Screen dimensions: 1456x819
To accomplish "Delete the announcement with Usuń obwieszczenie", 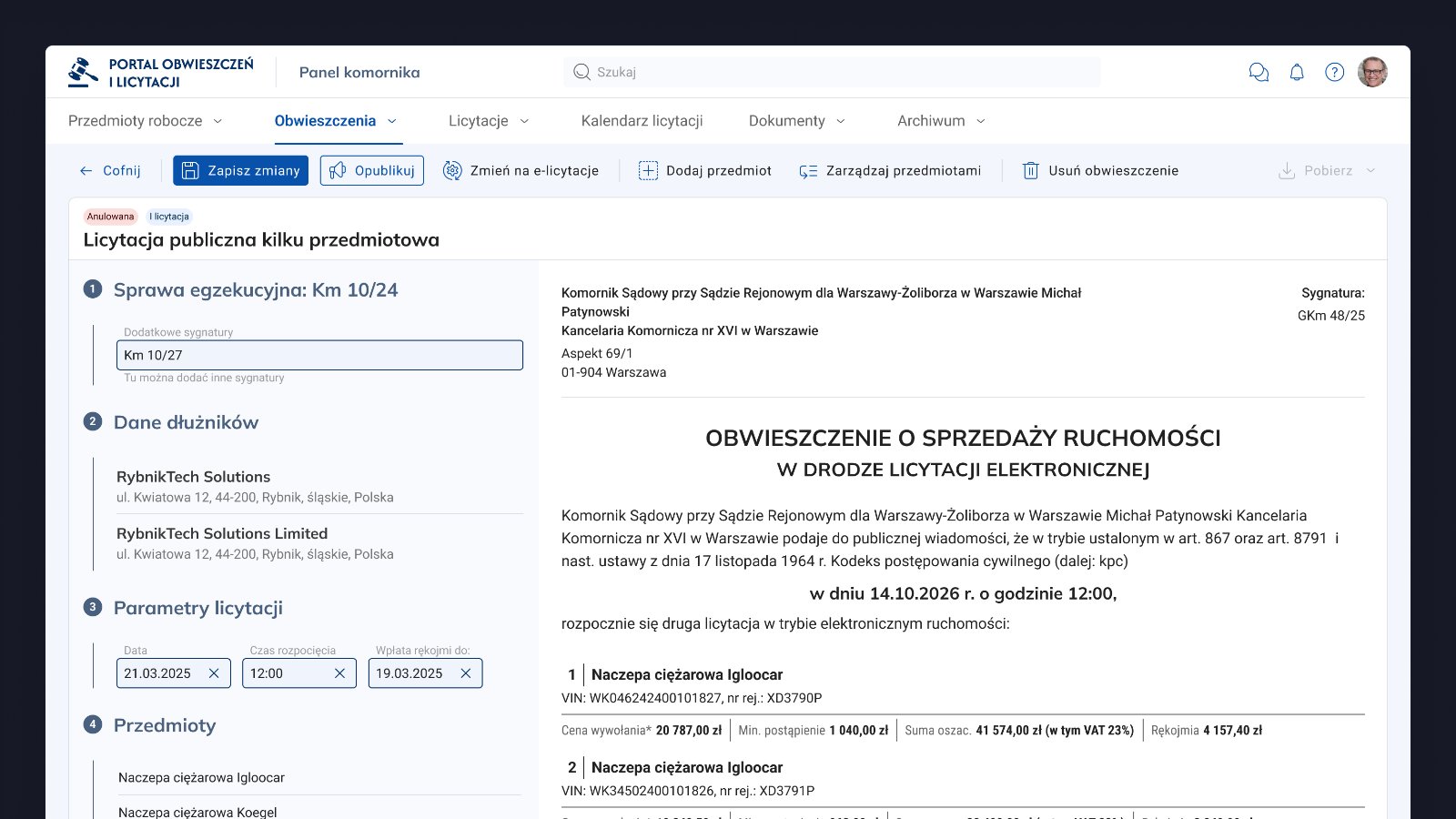I will click(1100, 171).
